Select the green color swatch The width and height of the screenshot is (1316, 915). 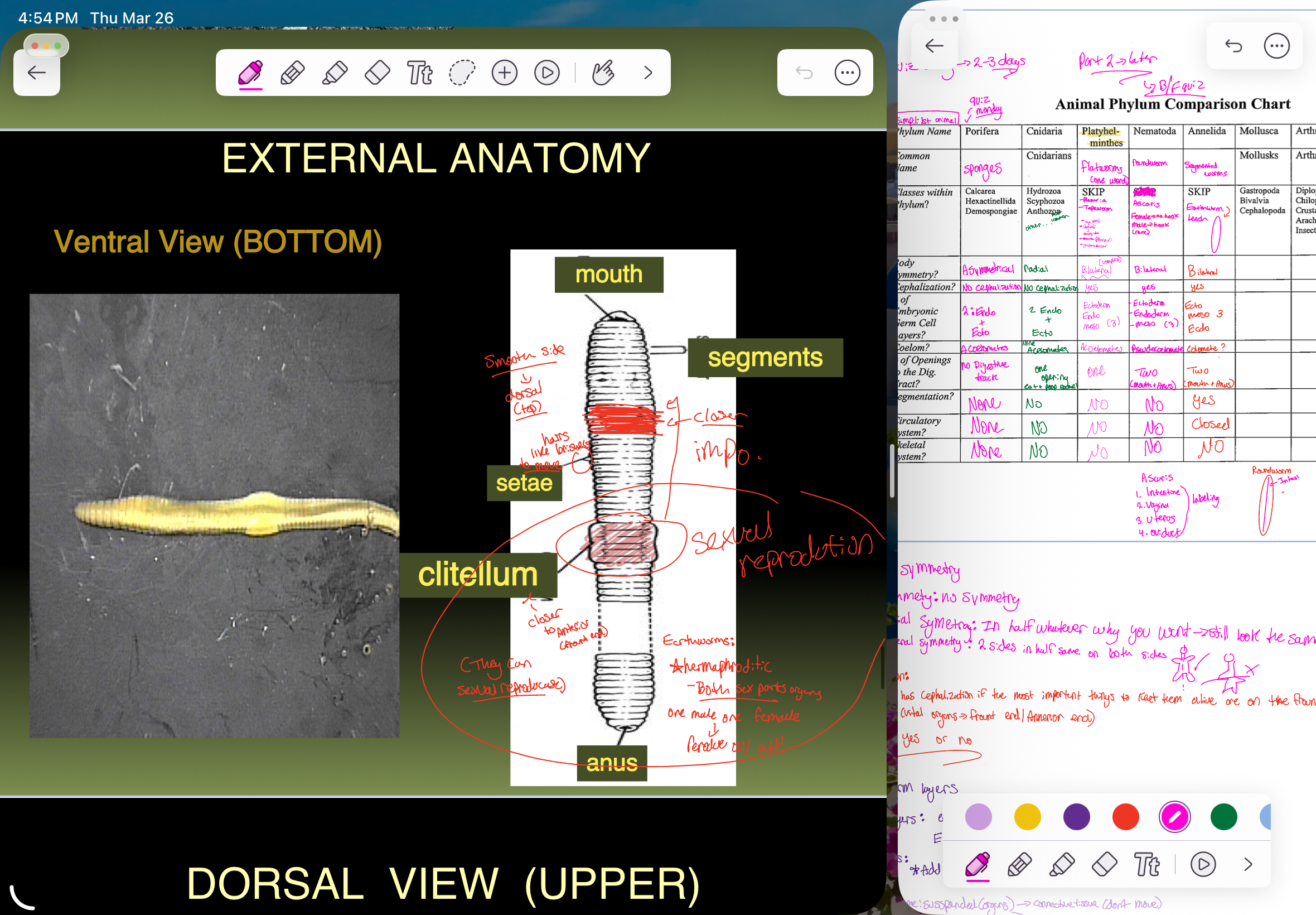1223,816
